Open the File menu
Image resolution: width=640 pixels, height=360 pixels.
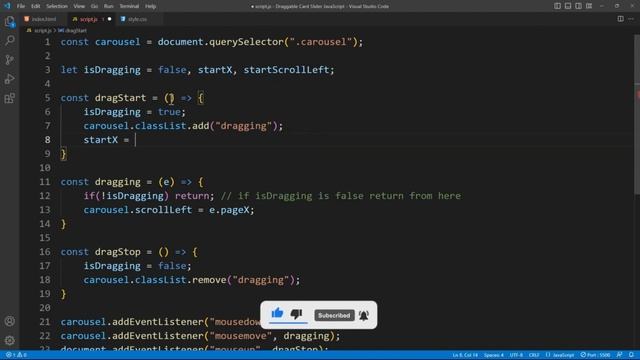[21, 6]
